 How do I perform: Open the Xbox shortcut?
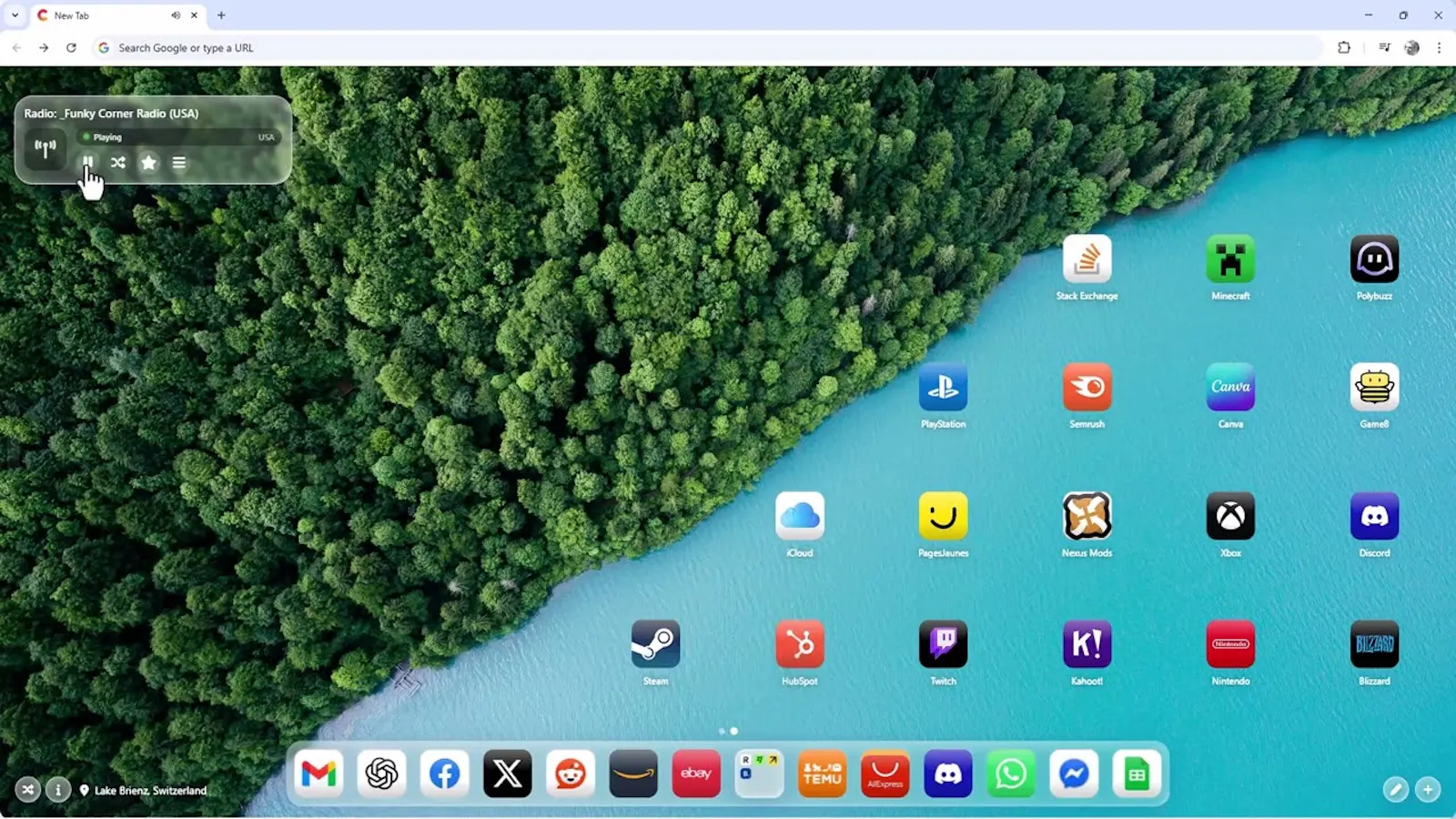[1230, 516]
